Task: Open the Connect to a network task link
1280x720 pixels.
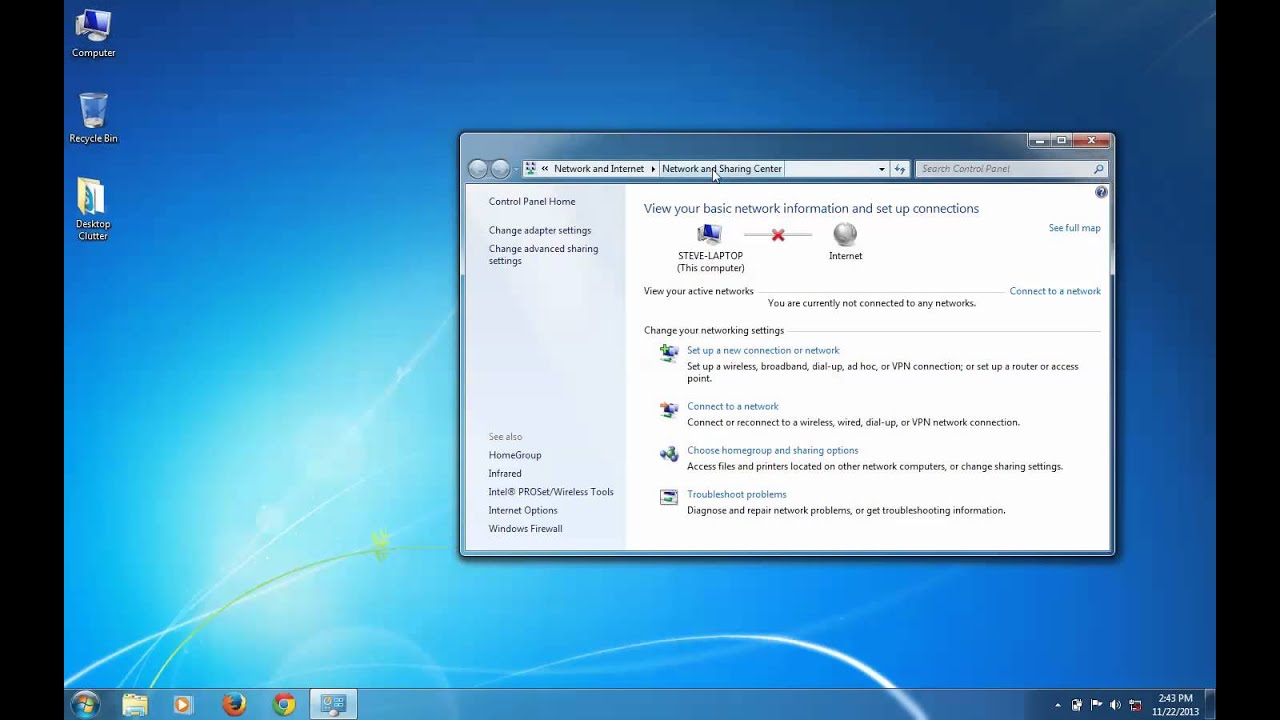Action: click(733, 407)
